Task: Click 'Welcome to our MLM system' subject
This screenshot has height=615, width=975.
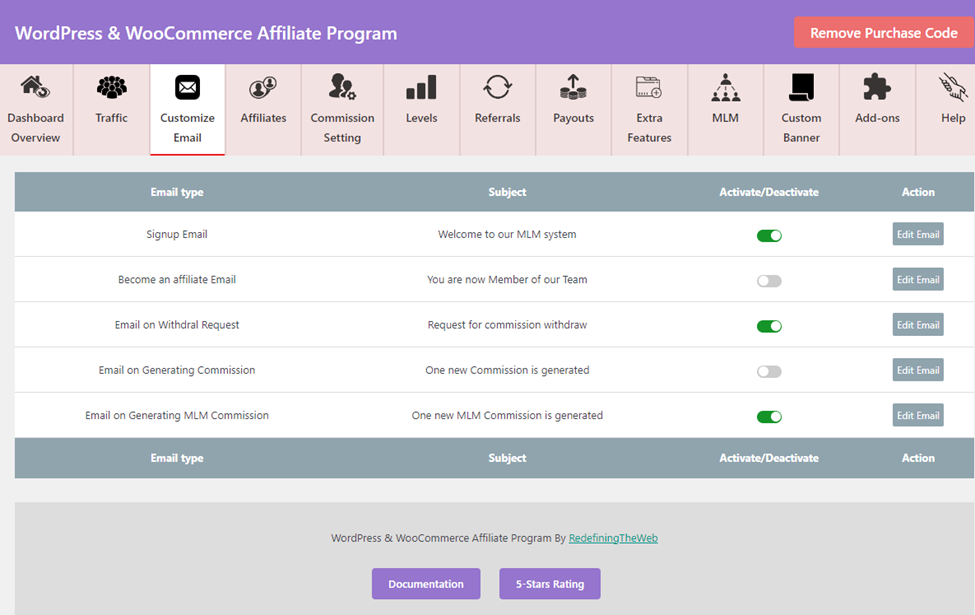Action: point(507,234)
